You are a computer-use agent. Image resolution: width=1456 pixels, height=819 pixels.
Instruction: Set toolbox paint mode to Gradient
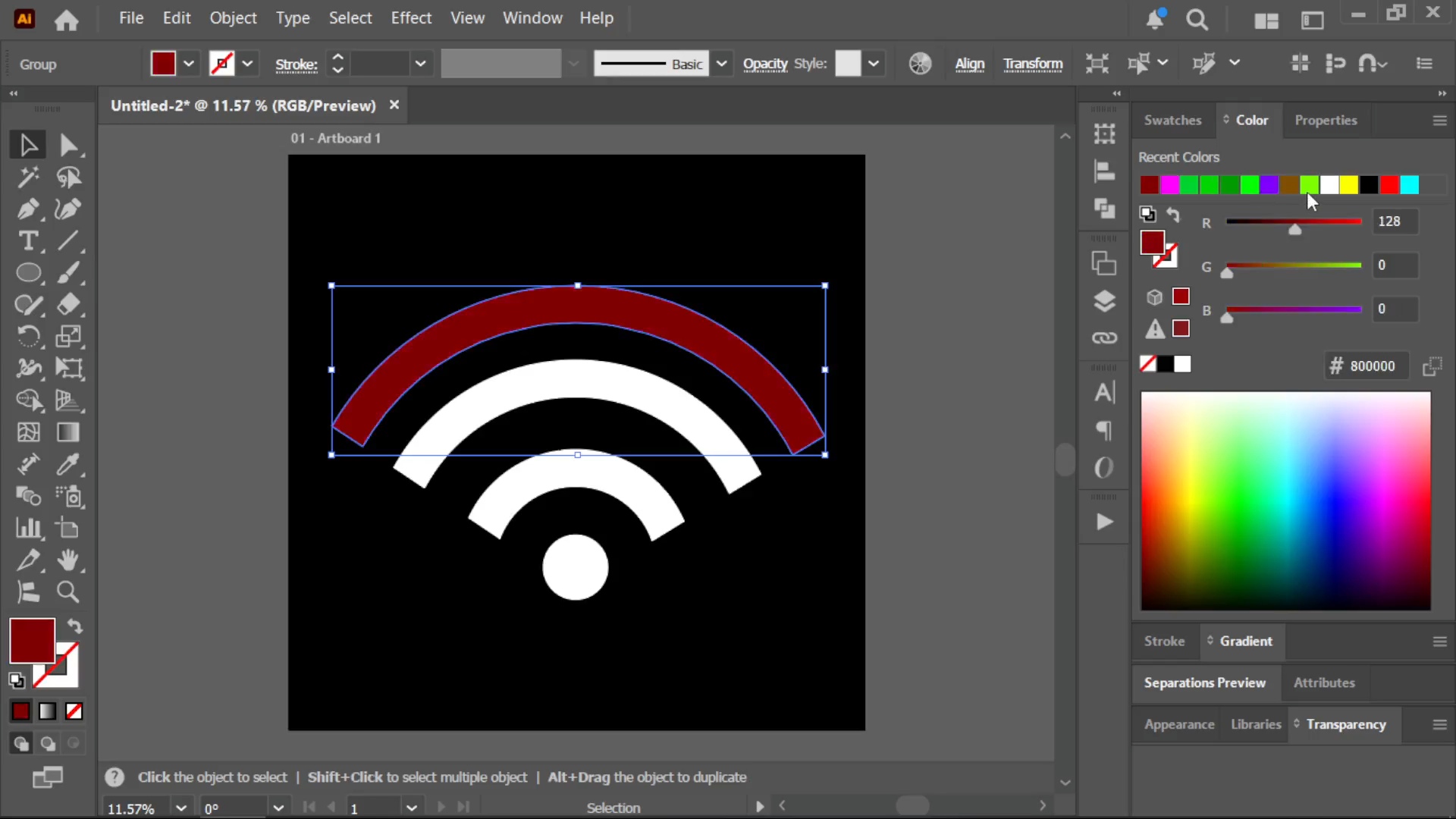(x=47, y=711)
